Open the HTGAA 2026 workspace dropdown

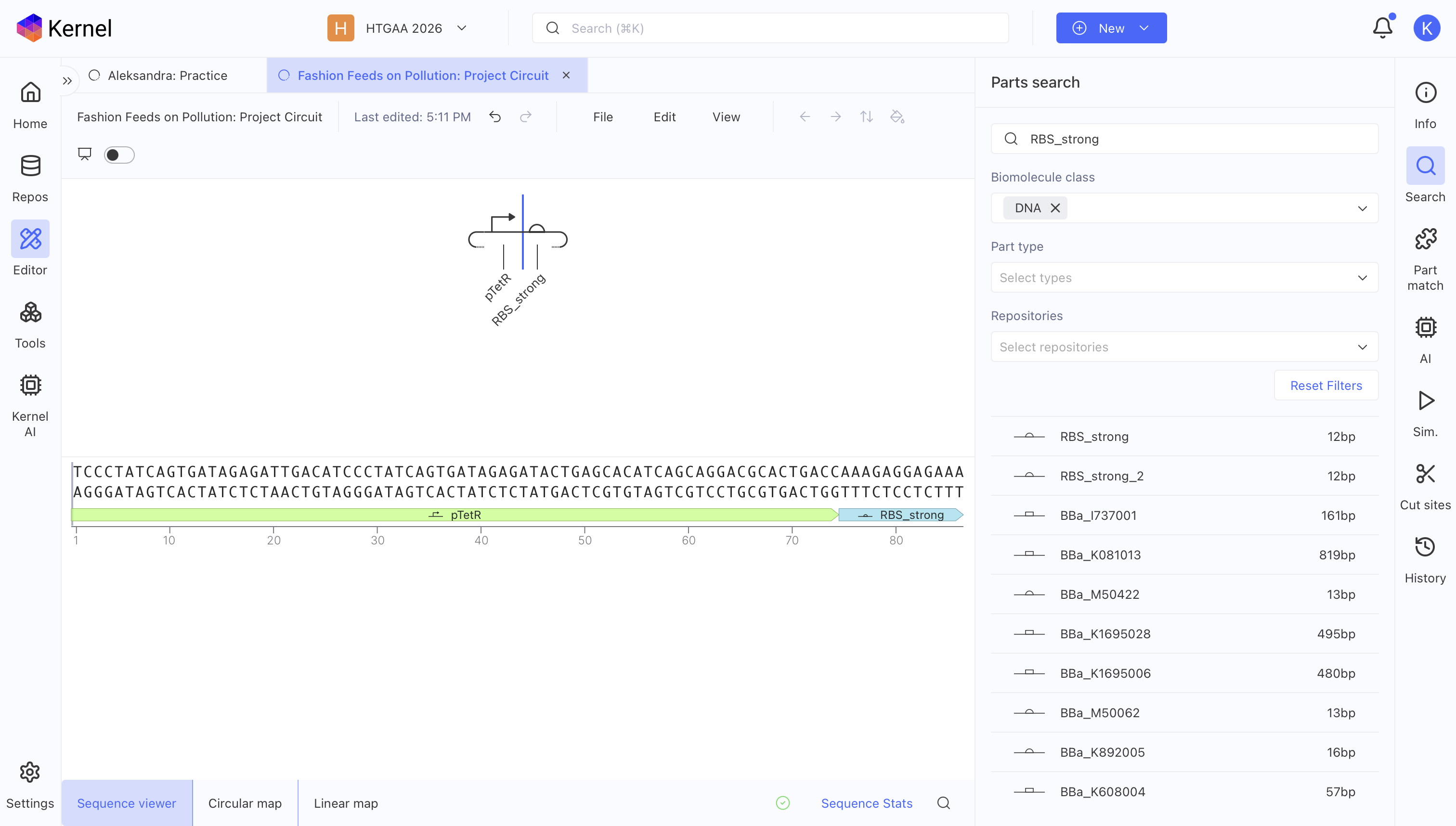tap(398, 28)
